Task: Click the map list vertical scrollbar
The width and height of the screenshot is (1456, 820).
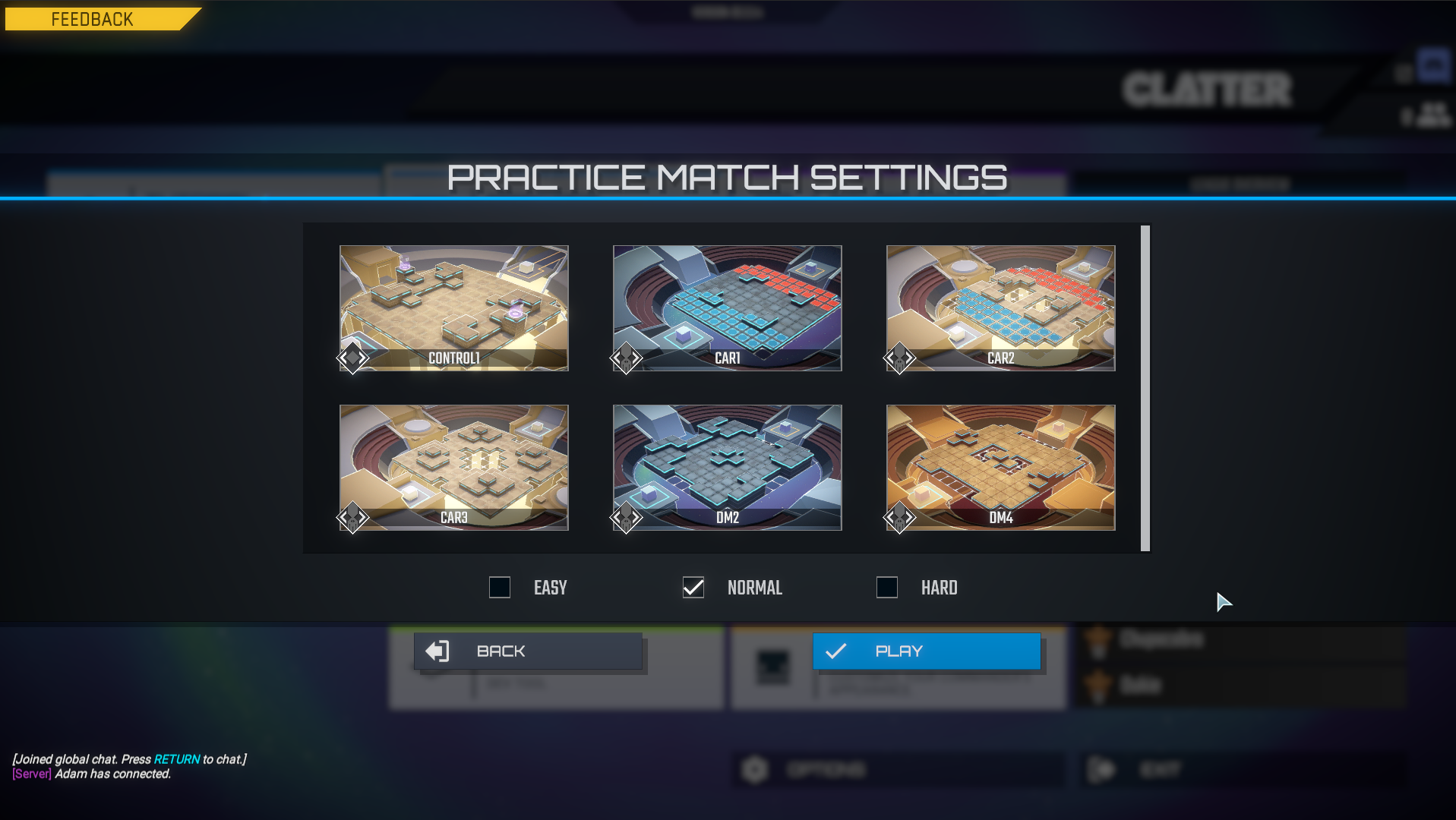Action: [x=1145, y=388]
